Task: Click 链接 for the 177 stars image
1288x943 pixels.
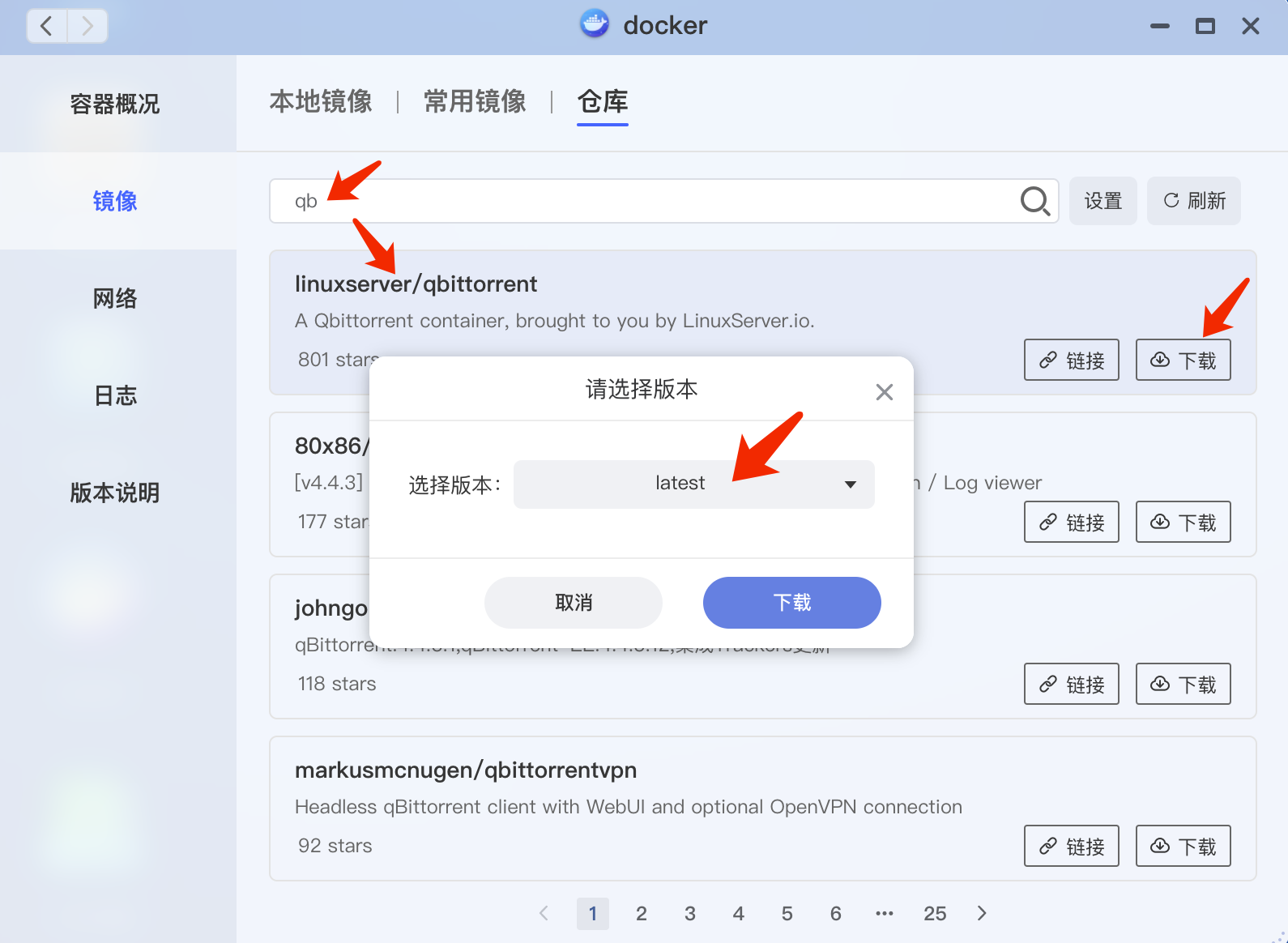Action: click(x=1072, y=522)
